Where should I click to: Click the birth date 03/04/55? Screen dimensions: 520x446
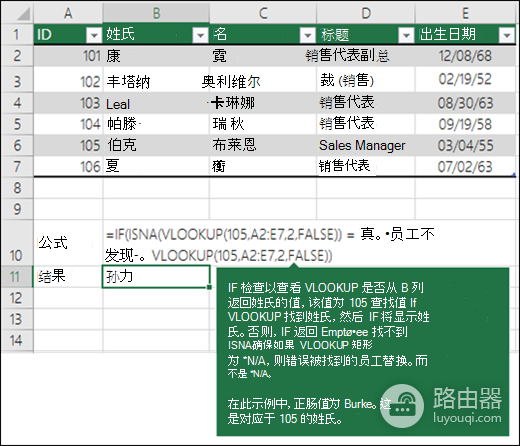click(465, 145)
